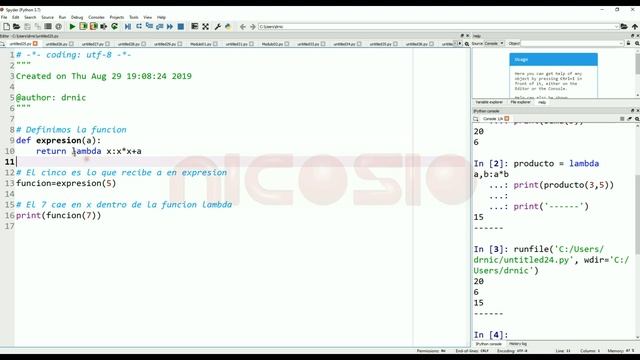Expand the Source Console dropdown
The width and height of the screenshot is (640, 360).
(493, 43)
